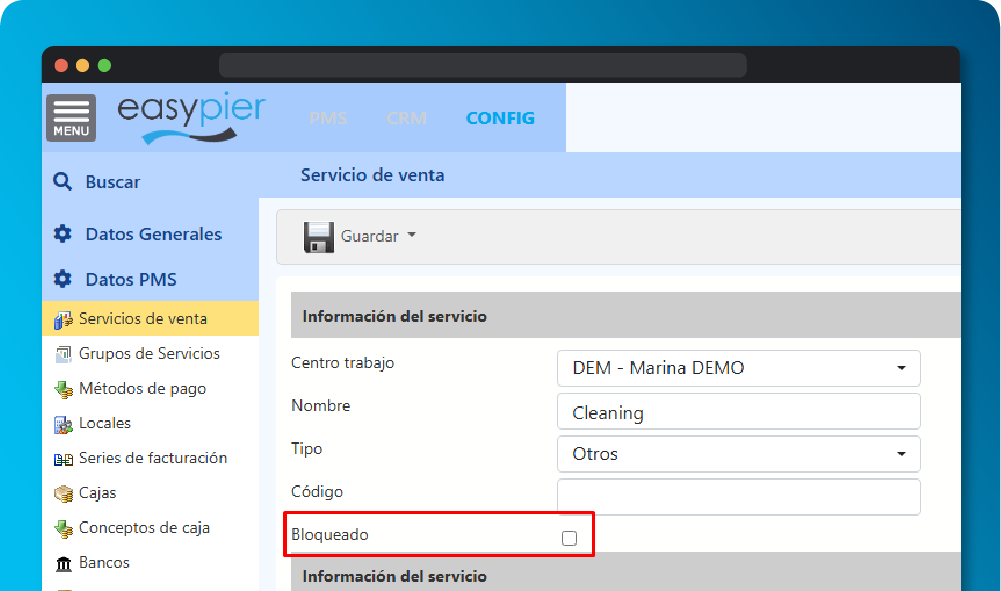The image size is (1001, 591).
Task: Switch to the PMS tab
Action: tap(328, 118)
